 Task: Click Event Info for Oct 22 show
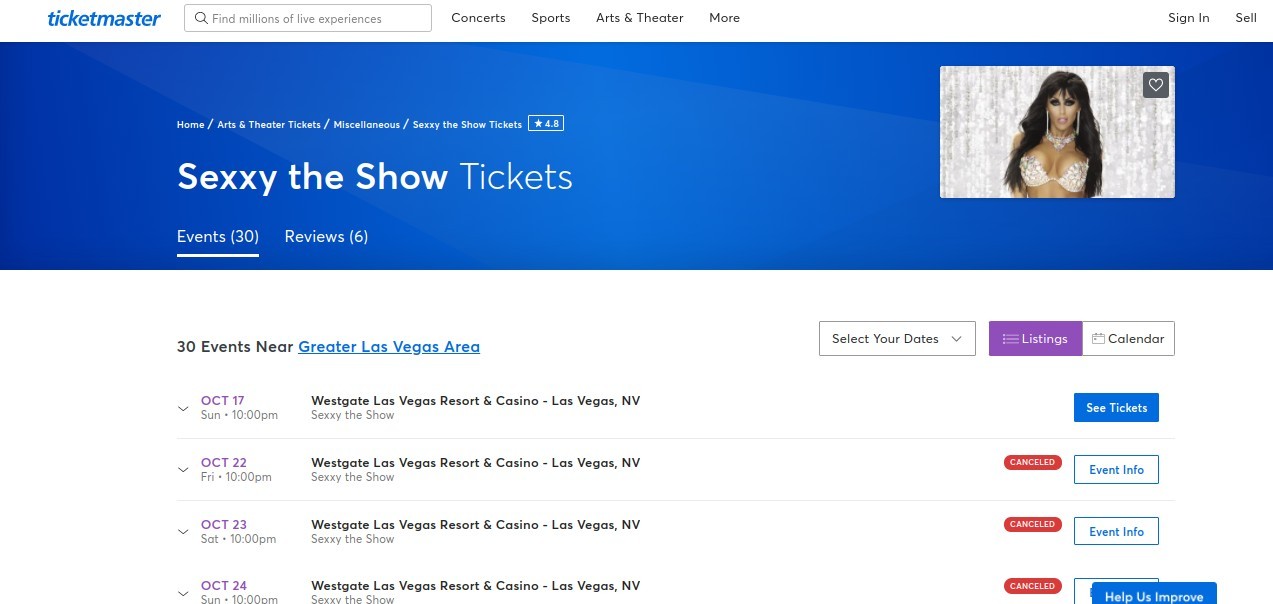[x=1116, y=470]
